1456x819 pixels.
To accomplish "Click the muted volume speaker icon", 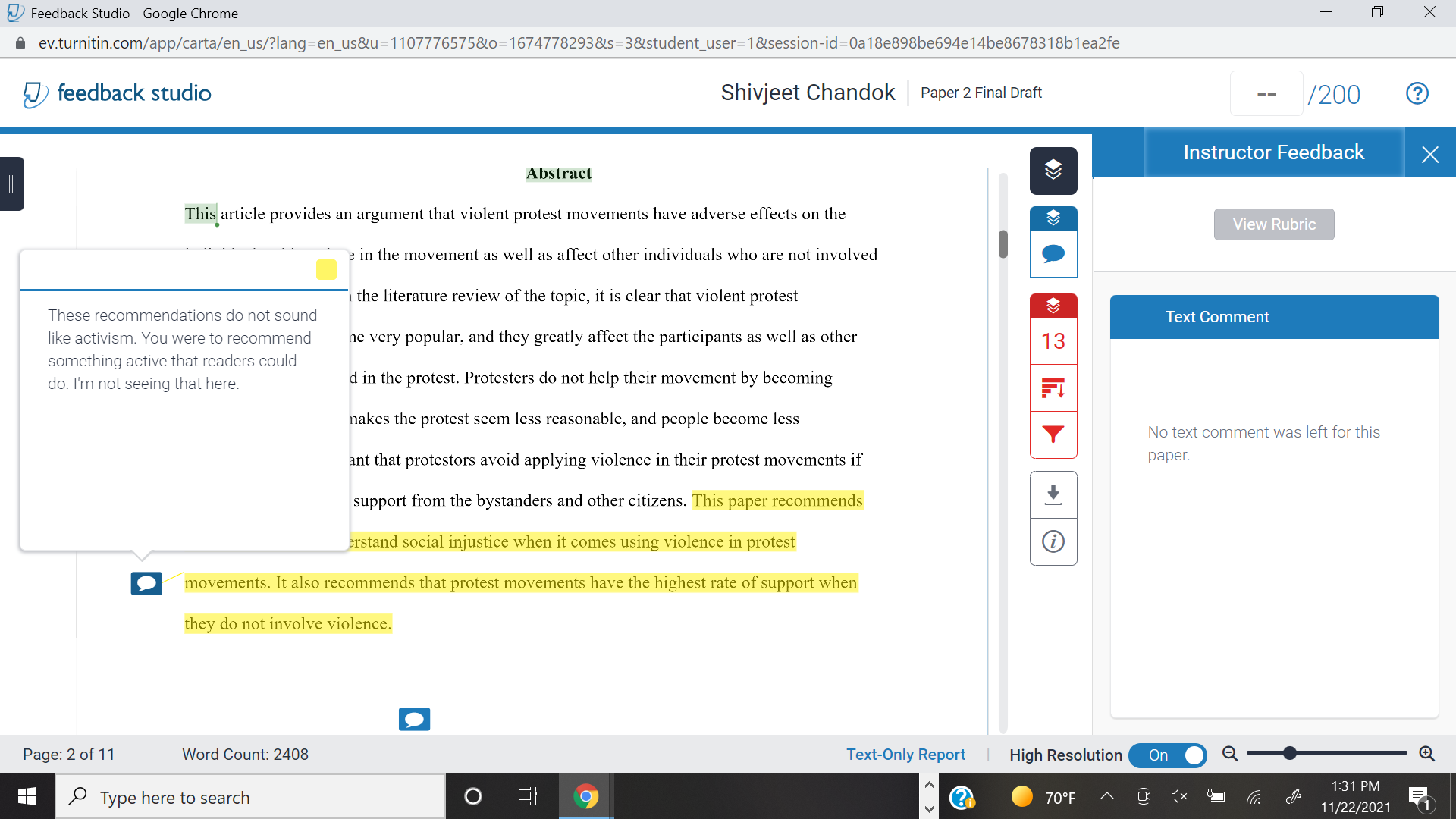I will point(1179,796).
